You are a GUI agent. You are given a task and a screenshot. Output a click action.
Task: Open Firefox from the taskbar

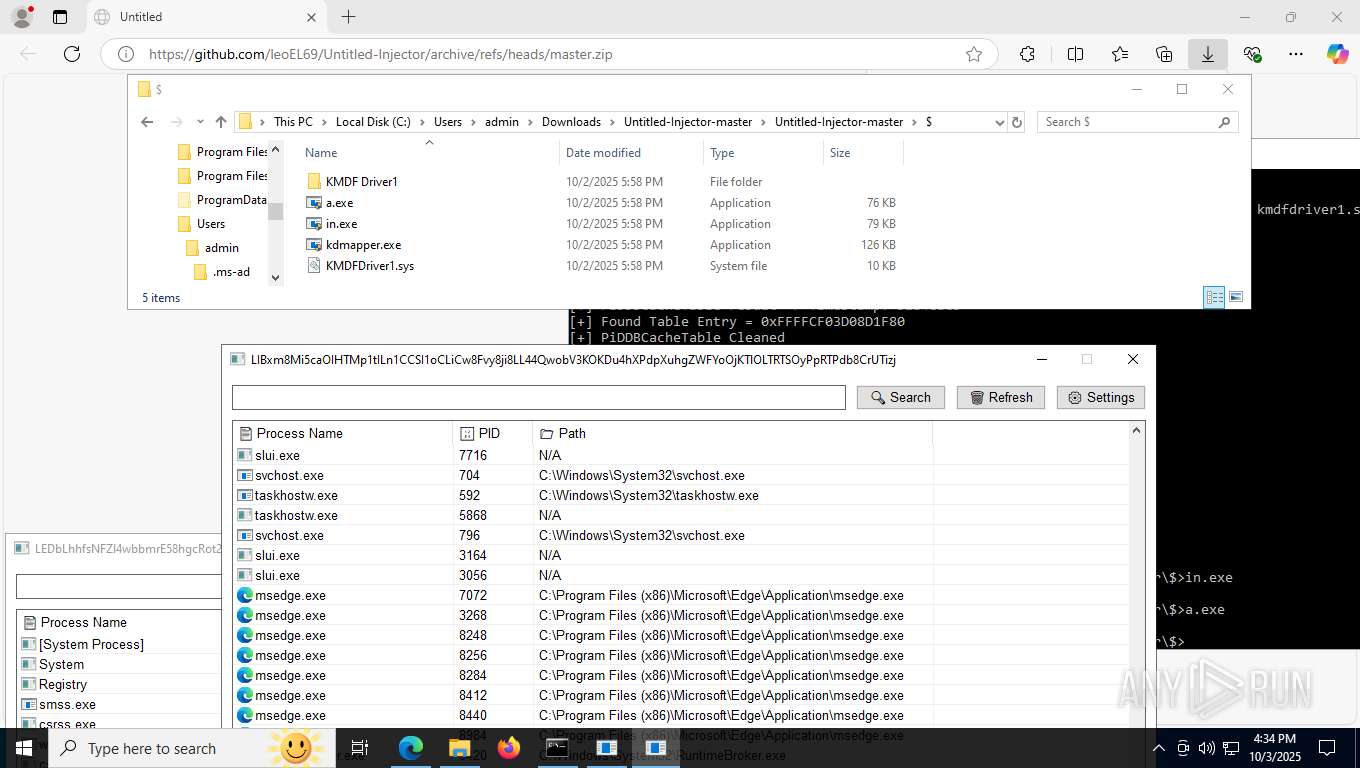pos(509,748)
